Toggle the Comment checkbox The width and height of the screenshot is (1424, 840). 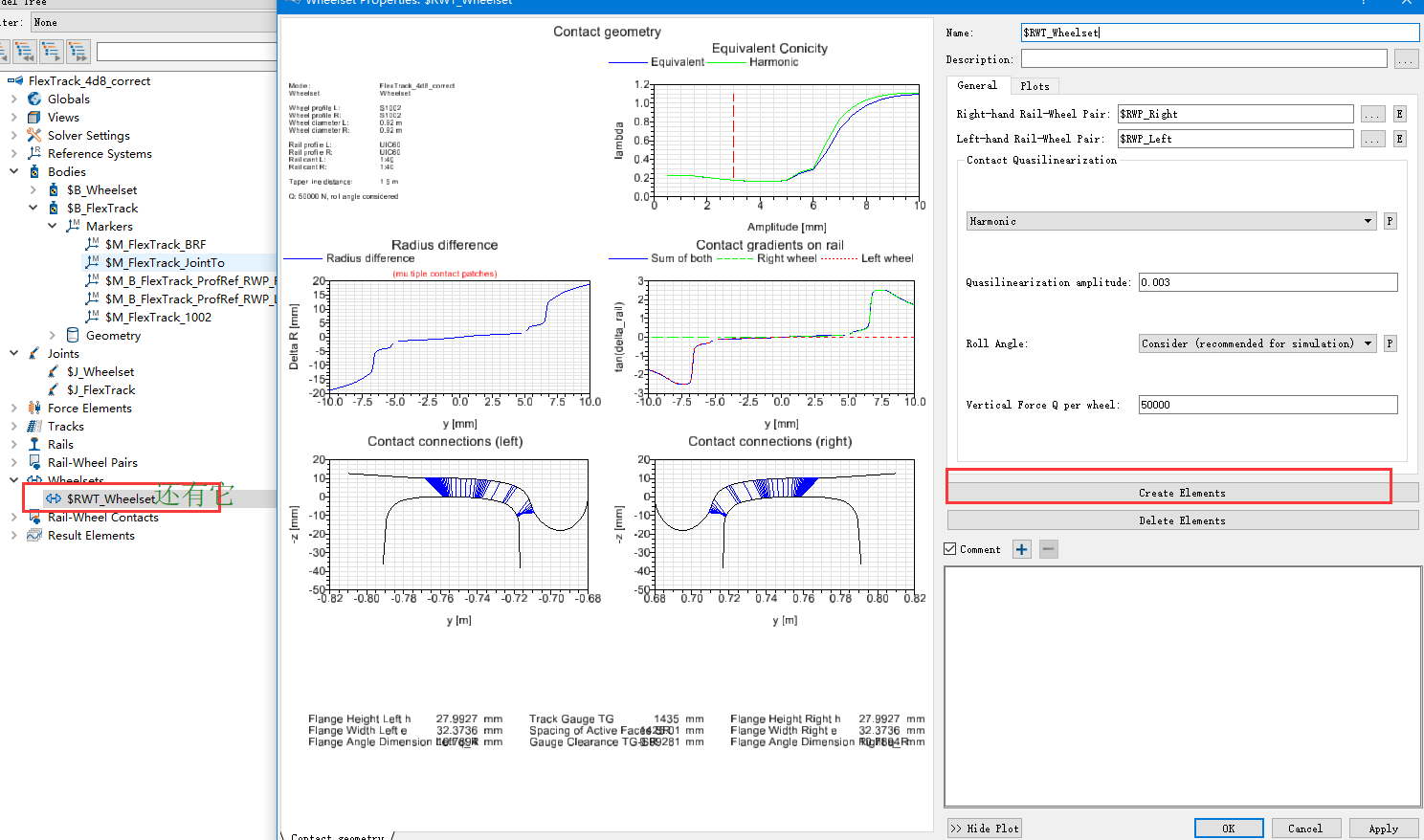[x=950, y=549]
